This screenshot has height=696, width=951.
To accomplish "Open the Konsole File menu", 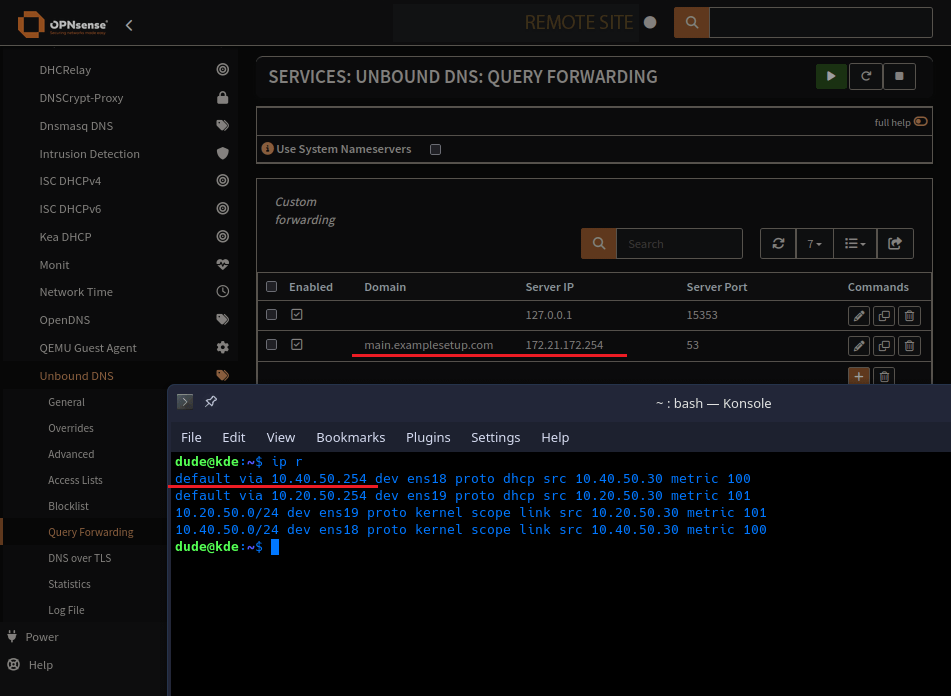I will click(x=191, y=437).
